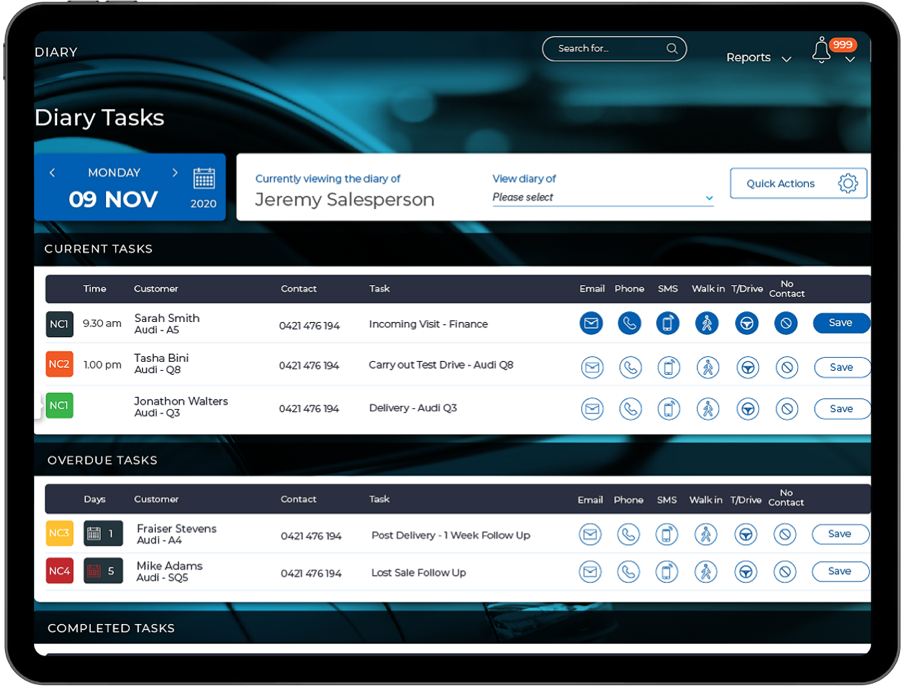Screen dimensions: 902x686
Task: Click the search magnifier icon
Action: pos(672,48)
